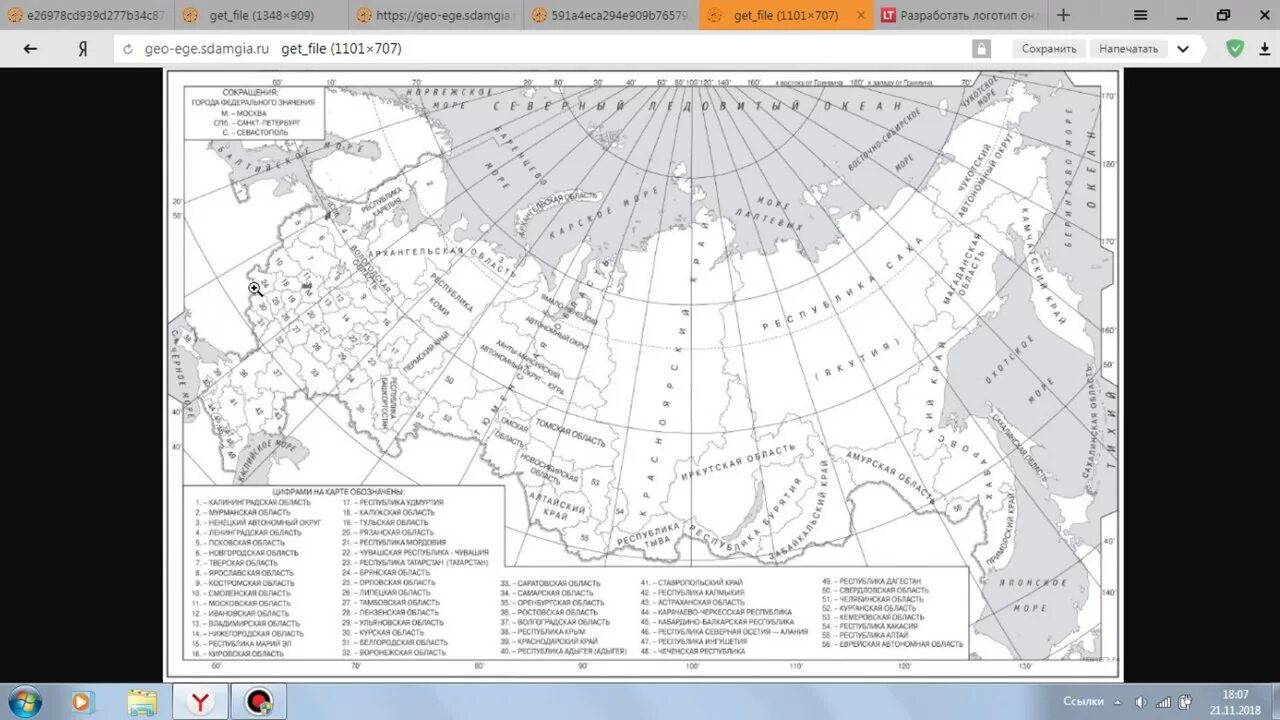Open the browser hamburger menu
1280x720 pixels.
(1141, 15)
